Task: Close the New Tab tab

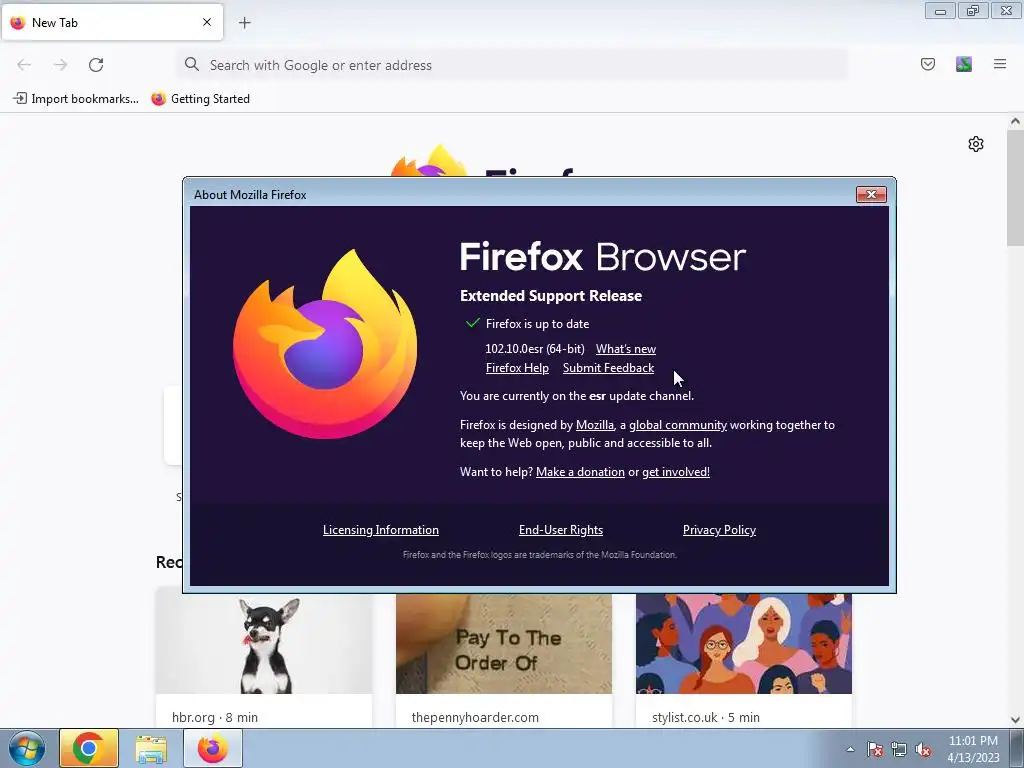Action: 207,22
